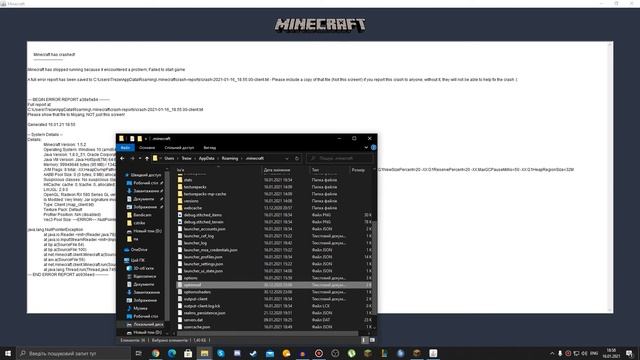Screen dimensions: 640x360
Task: Open the Файл ribbon tab
Action: pyautogui.click(x=125, y=147)
